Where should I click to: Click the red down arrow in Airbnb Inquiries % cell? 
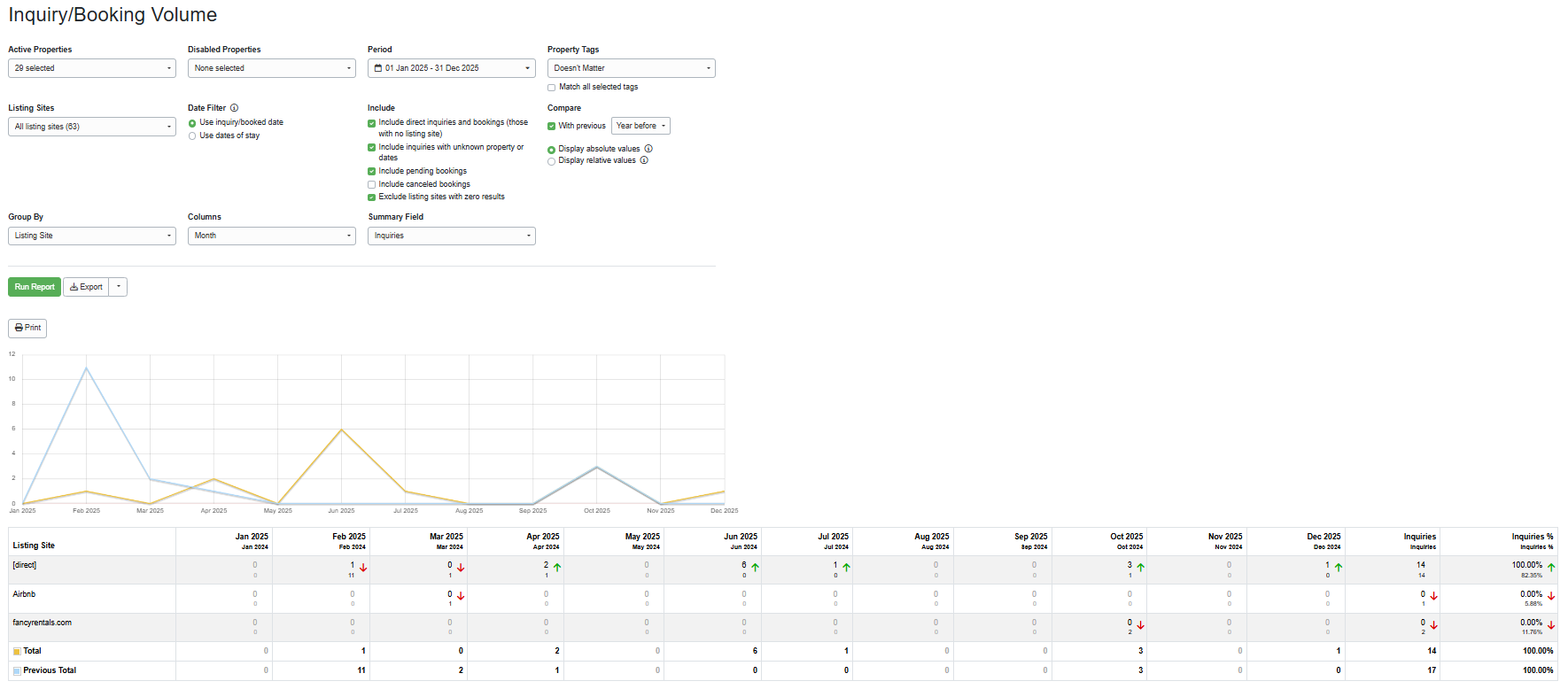1551,596
